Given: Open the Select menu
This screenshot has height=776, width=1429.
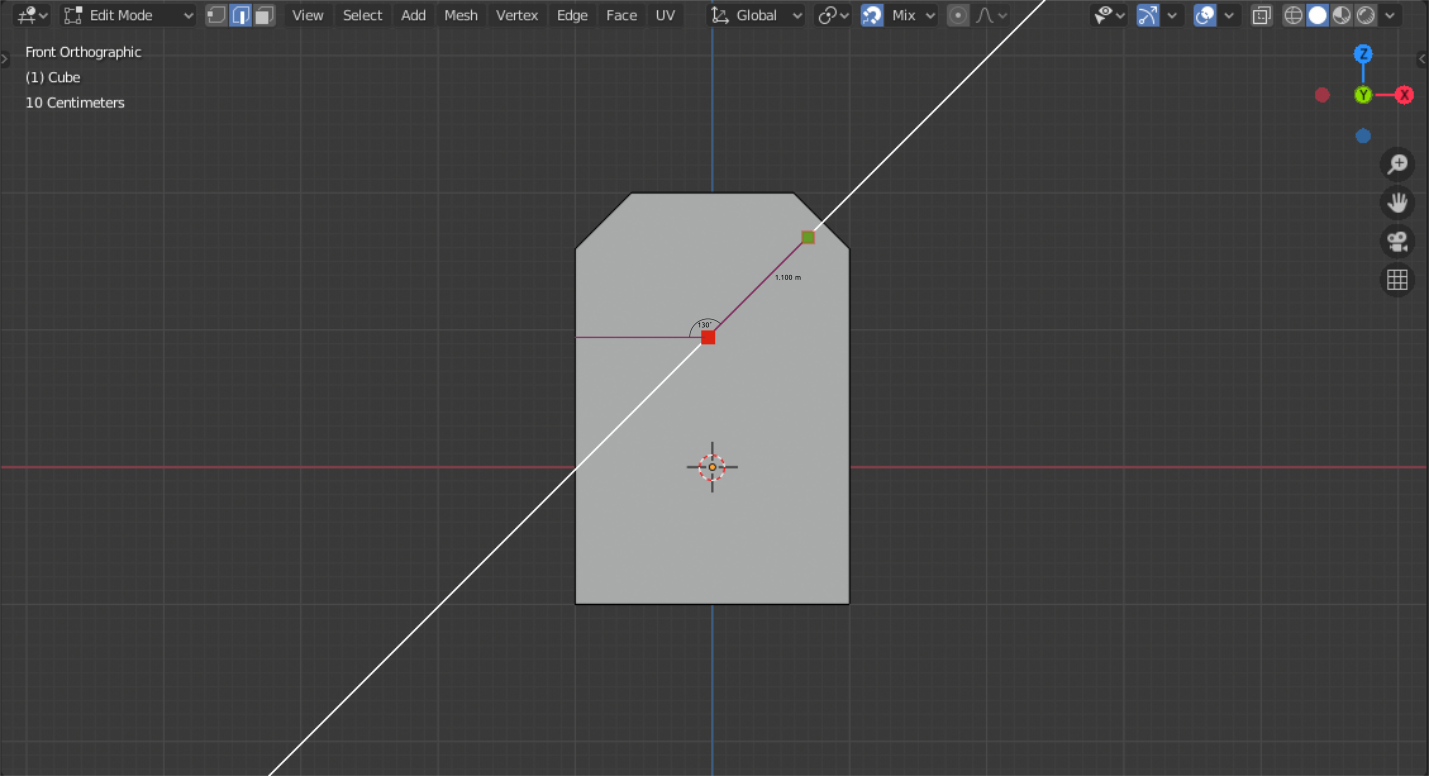Looking at the screenshot, I should 362,15.
